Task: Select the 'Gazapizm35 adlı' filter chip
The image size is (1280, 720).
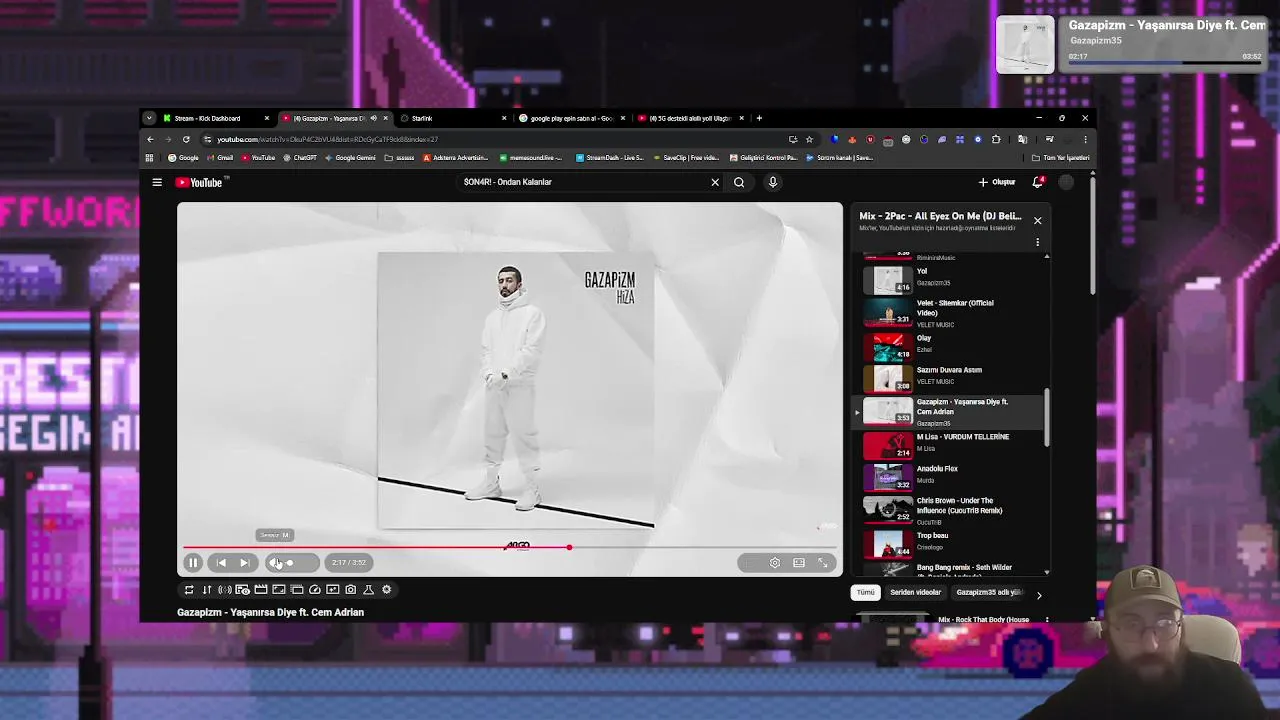Action: 988,593
